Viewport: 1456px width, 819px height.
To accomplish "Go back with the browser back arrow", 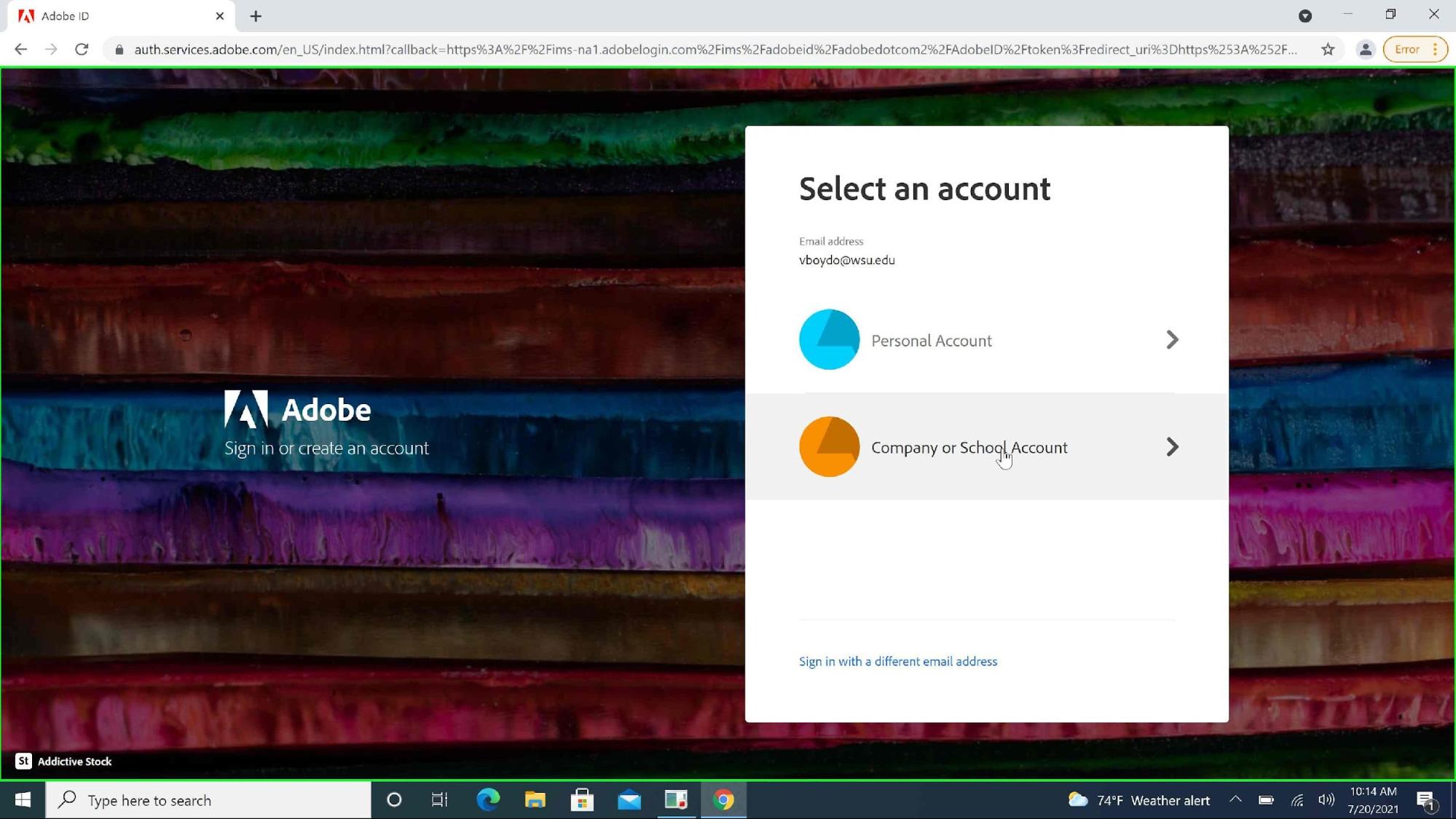I will pos(20,50).
